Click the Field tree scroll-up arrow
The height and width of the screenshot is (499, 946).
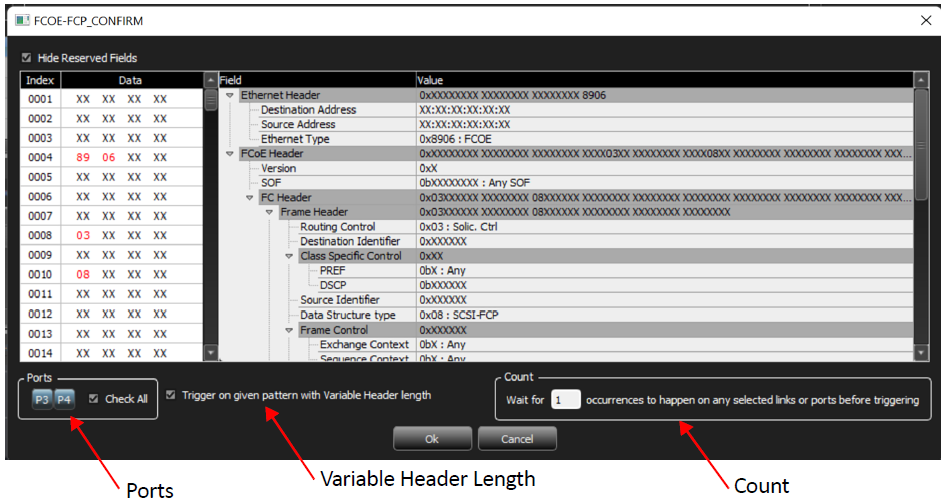click(x=921, y=80)
